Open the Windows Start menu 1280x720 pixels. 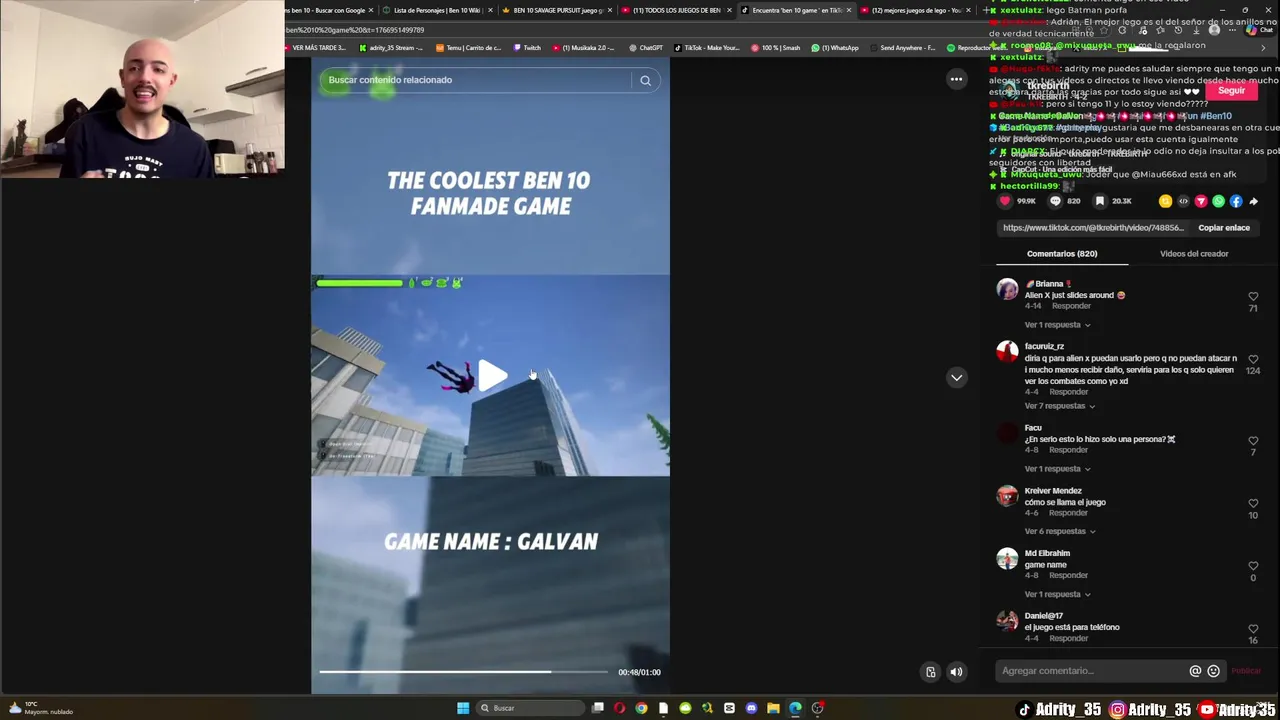point(463,708)
